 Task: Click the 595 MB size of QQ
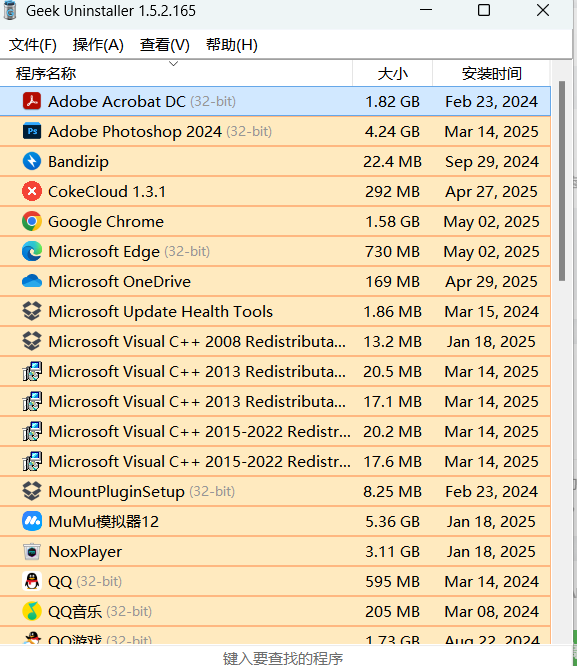[x=393, y=581]
